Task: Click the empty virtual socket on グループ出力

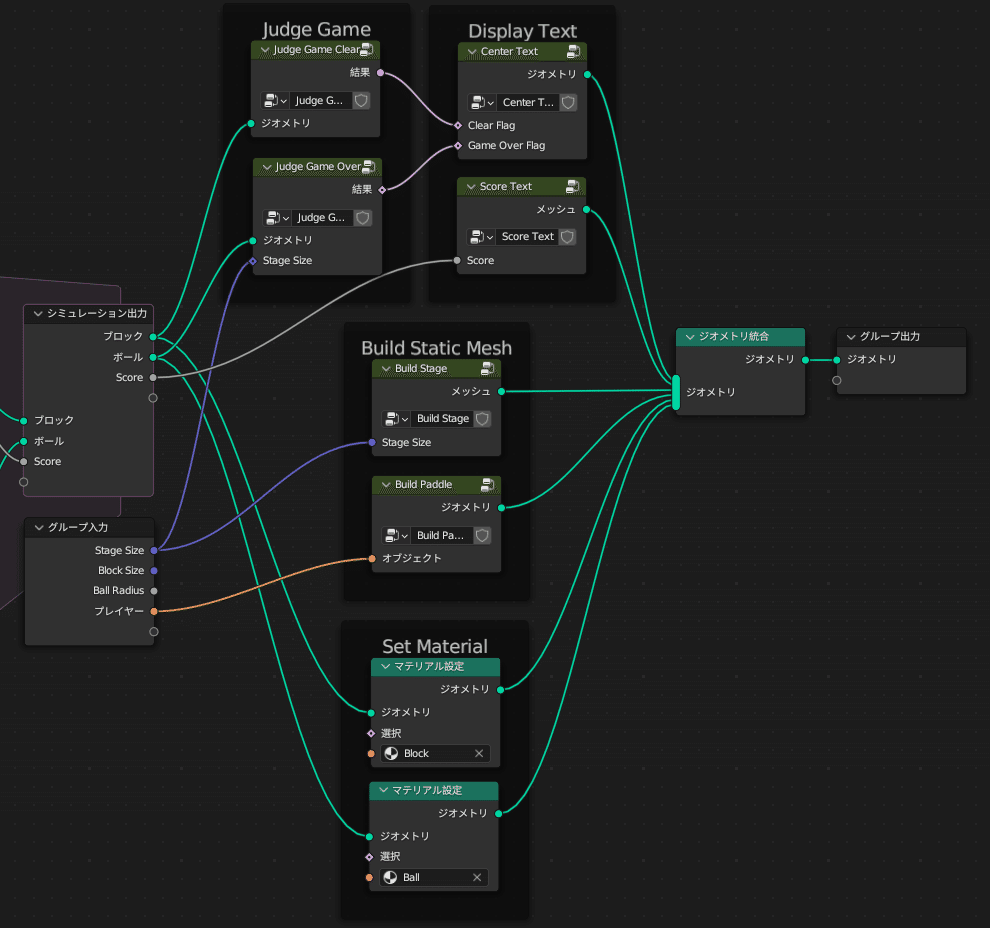Action: [837, 381]
